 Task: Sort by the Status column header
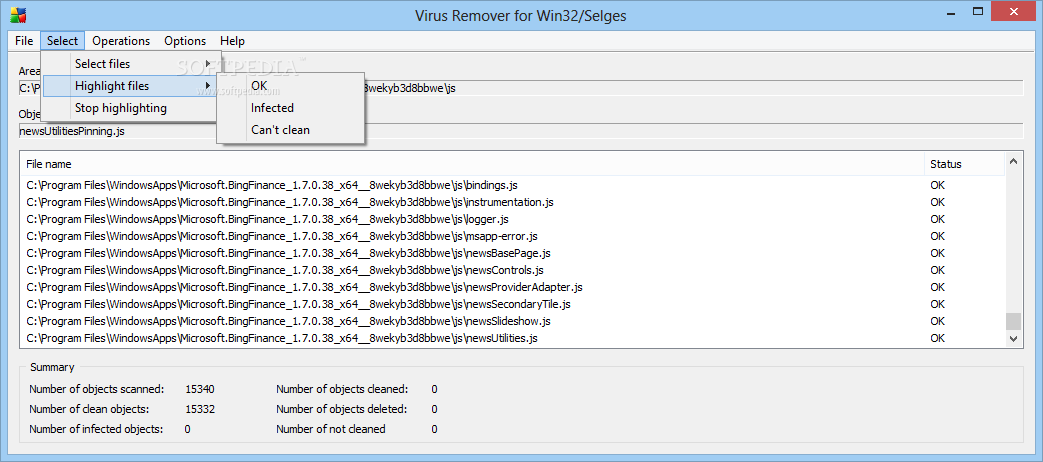[964, 164]
